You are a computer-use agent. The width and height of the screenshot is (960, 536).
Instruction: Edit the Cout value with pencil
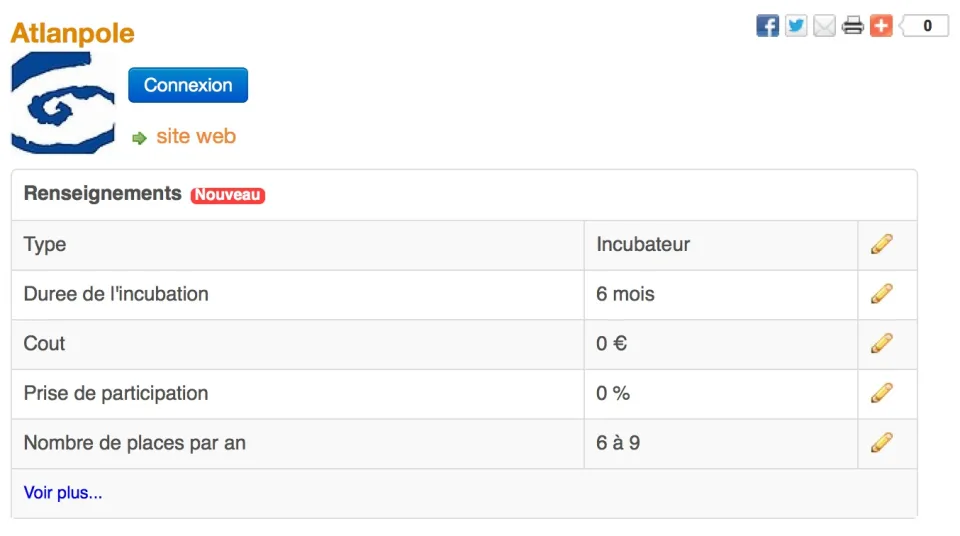click(x=882, y=344)
